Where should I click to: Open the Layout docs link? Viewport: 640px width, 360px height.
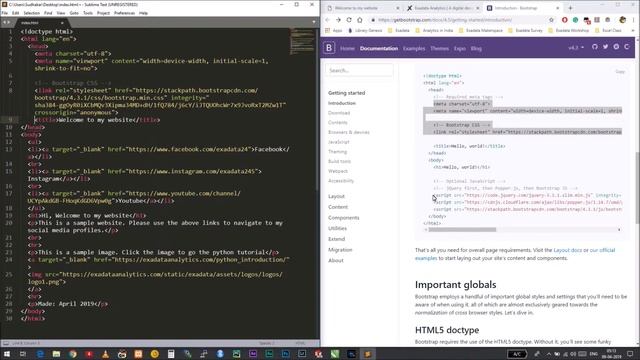tap(567, 250)
